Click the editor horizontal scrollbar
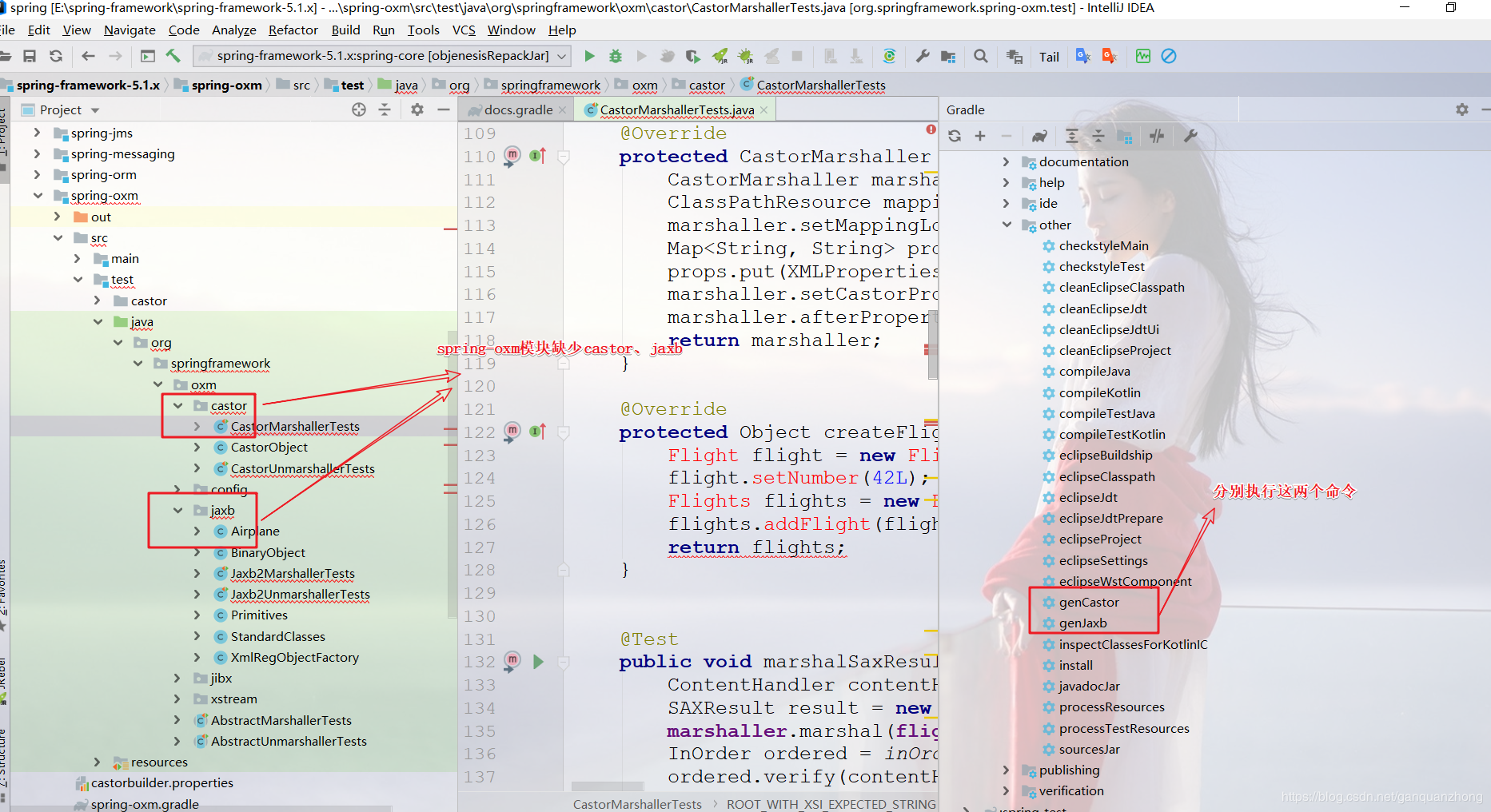Viewport: 1491px width, 812px height. 608,786
